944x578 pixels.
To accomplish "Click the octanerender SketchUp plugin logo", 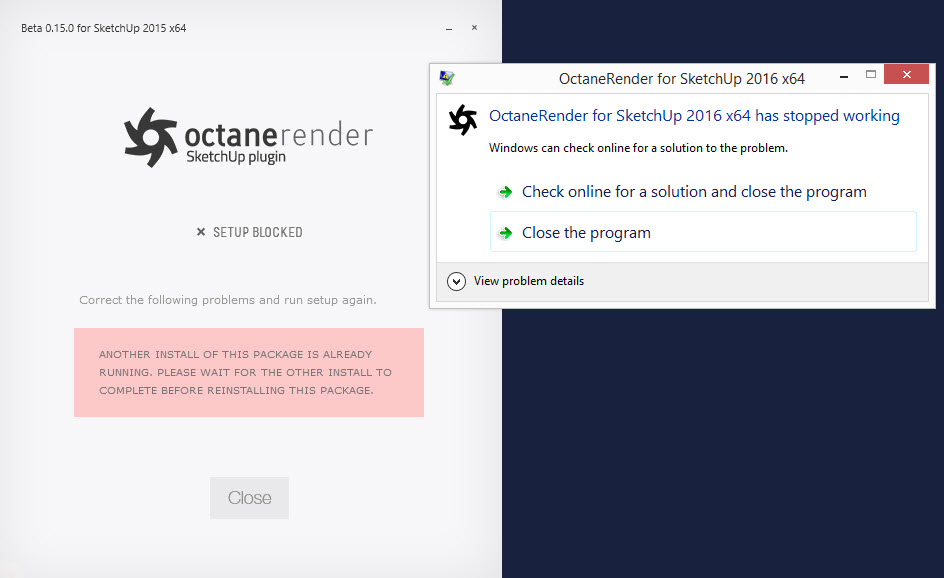I will click(249, 137).
